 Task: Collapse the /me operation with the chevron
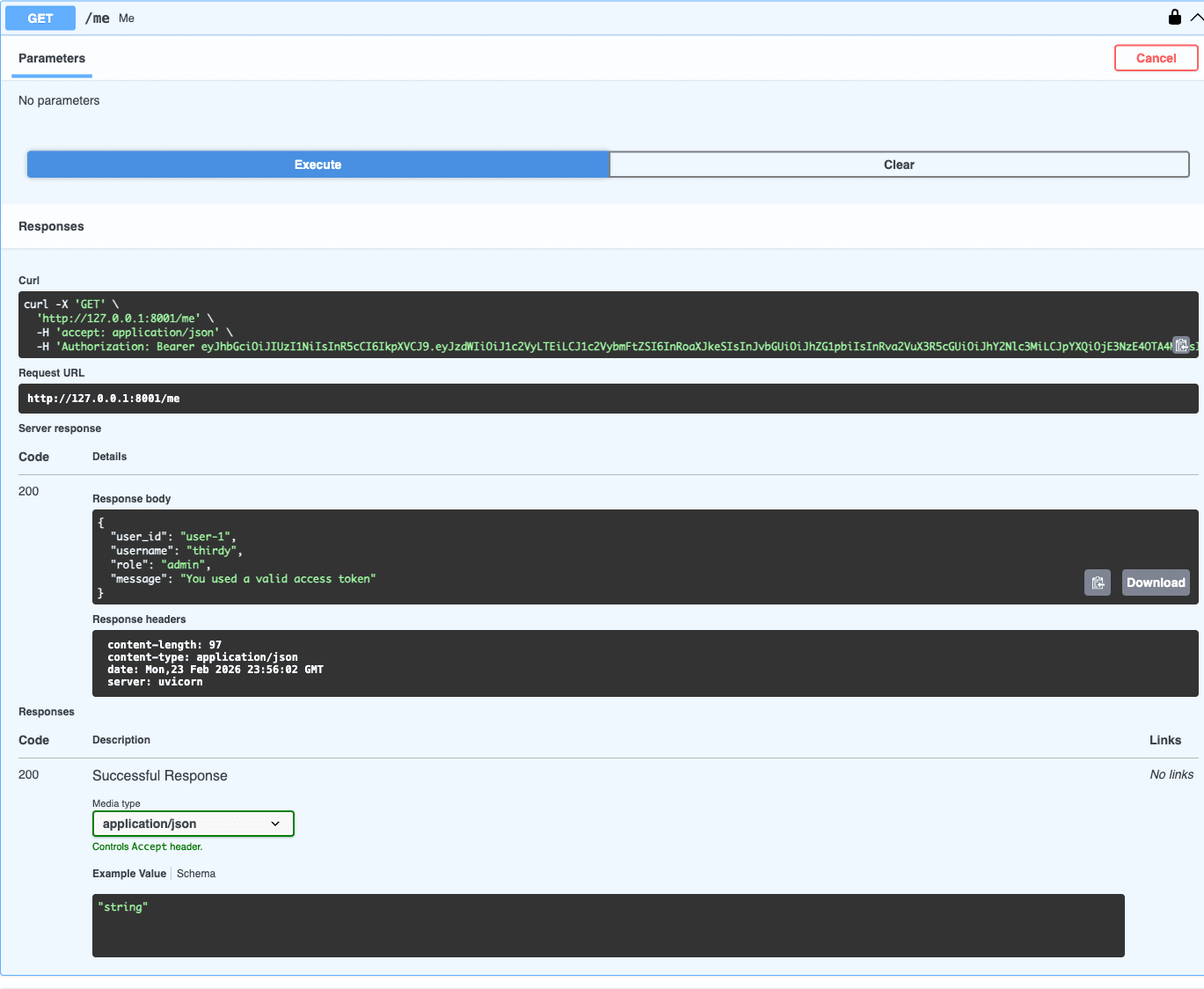[x=1197, y=17]
